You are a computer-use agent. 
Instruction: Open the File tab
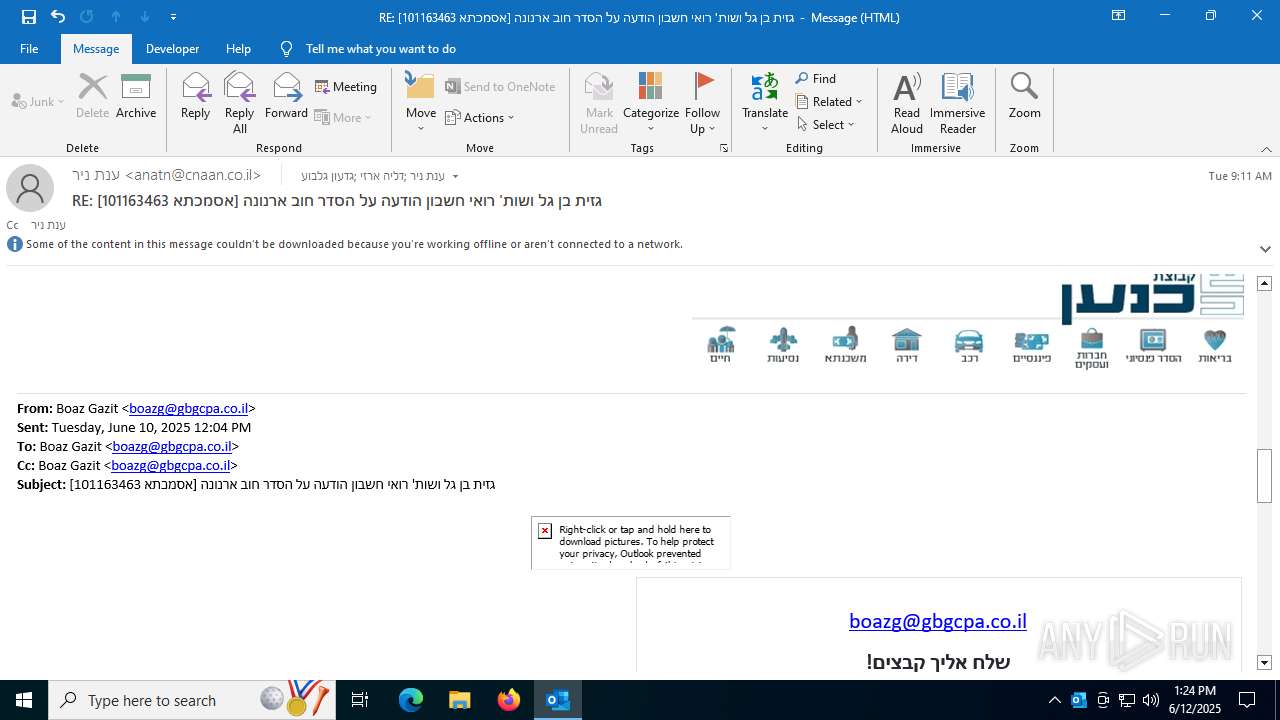[x=29, y=49]
